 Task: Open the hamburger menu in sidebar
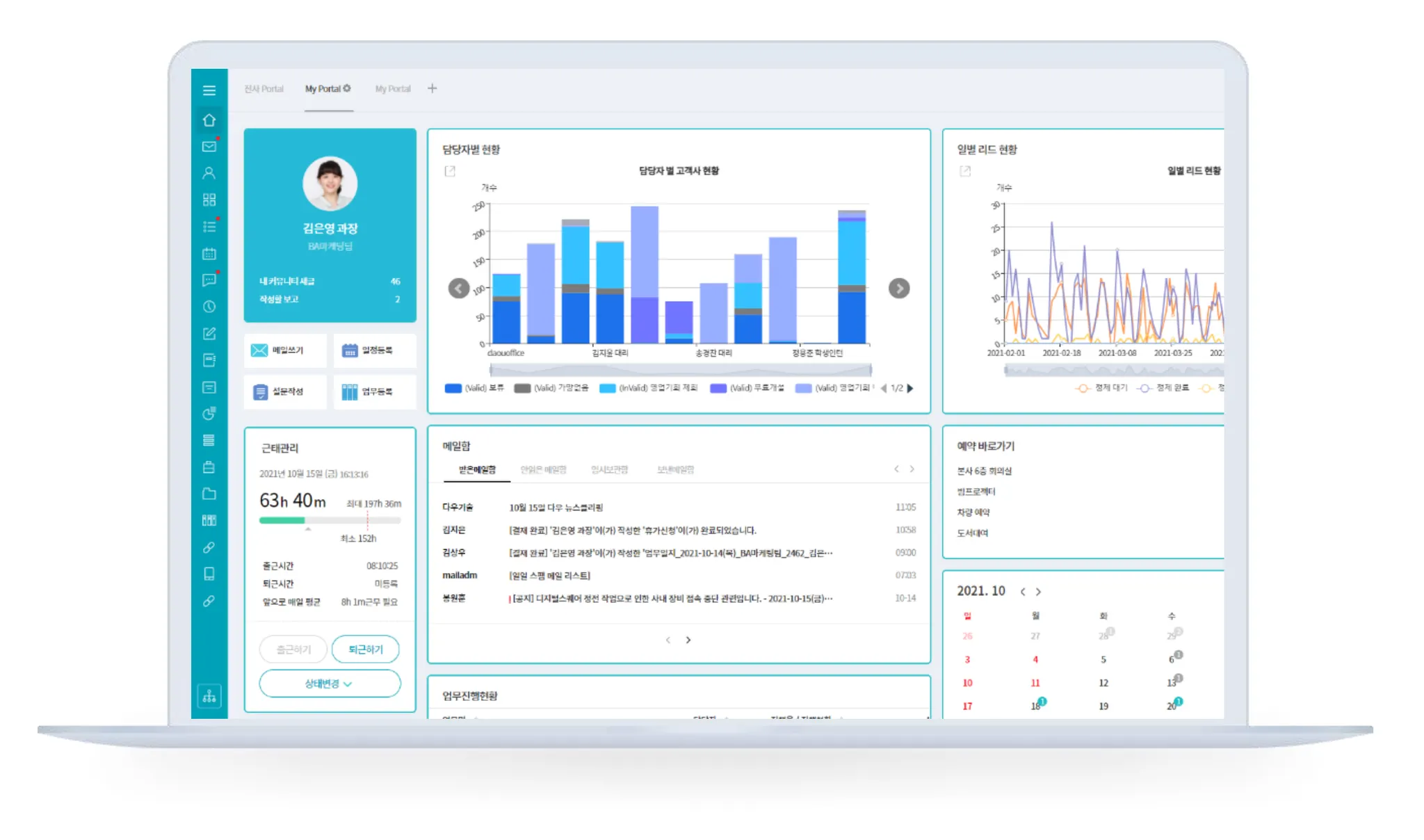(209, 90)
